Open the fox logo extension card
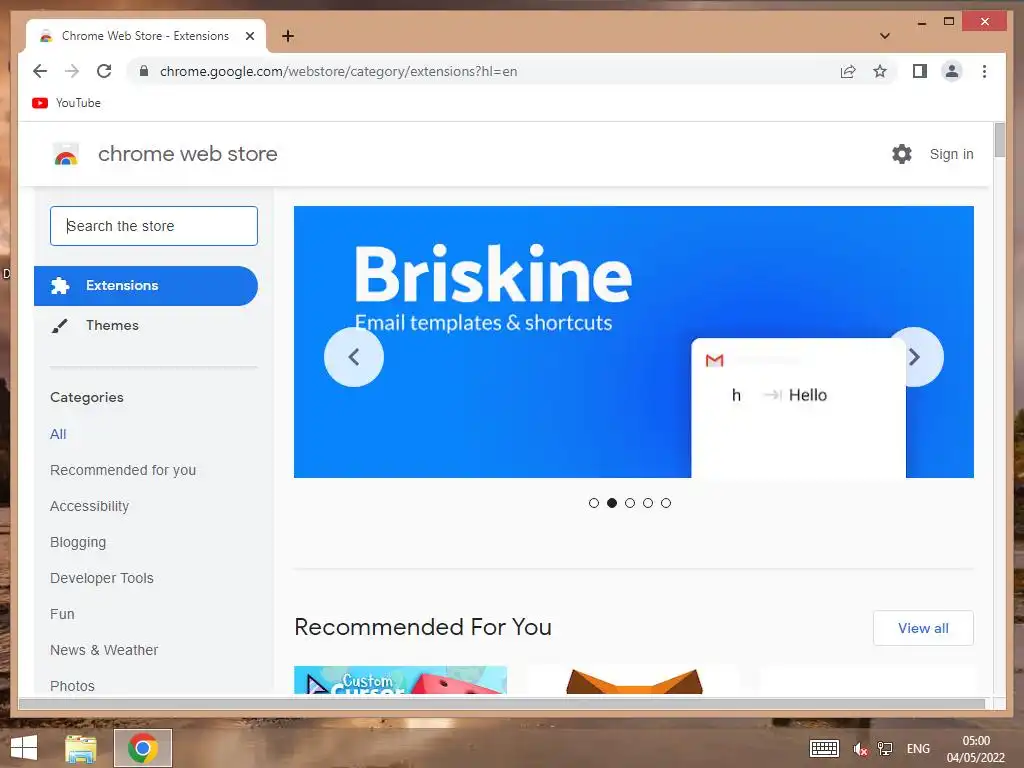 (634, 680)
